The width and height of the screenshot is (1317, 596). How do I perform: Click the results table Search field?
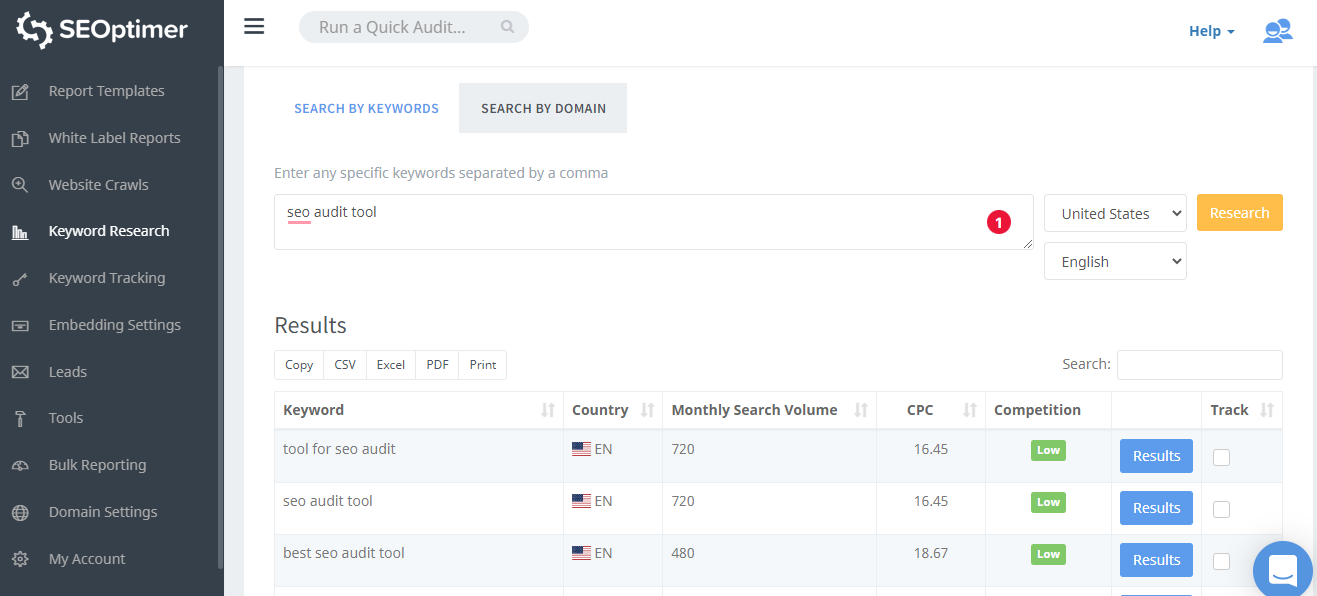(1199, 365)
